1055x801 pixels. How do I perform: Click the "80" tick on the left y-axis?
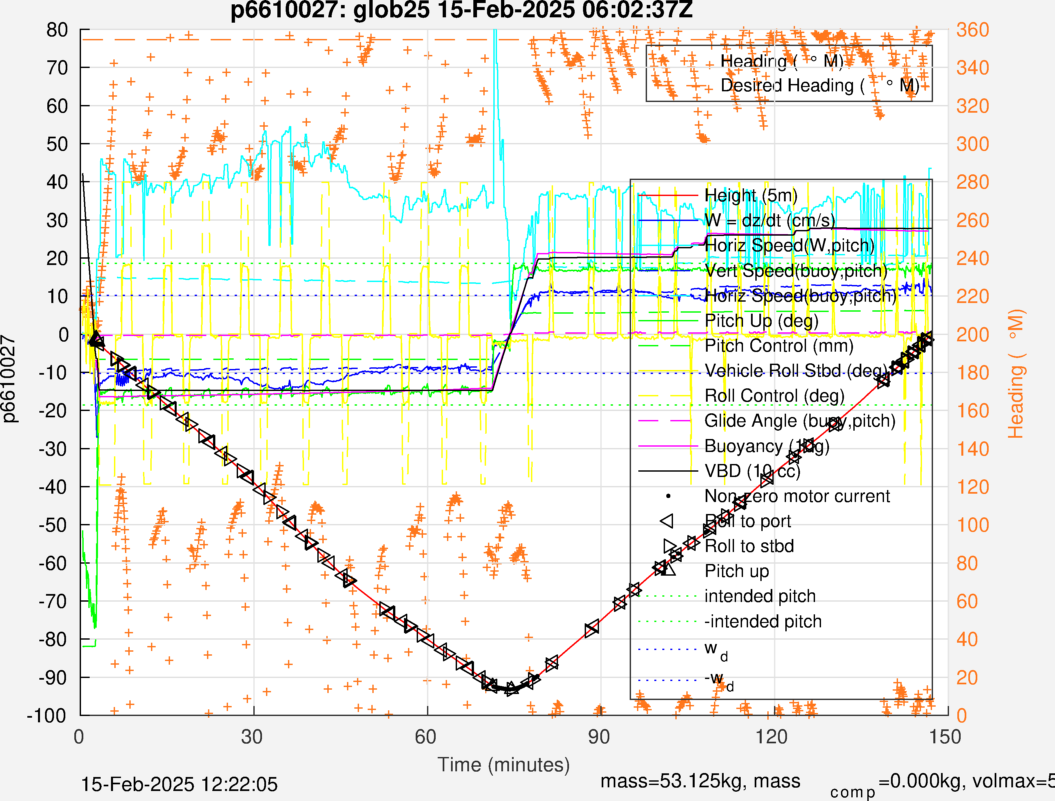tap(57, 30)
